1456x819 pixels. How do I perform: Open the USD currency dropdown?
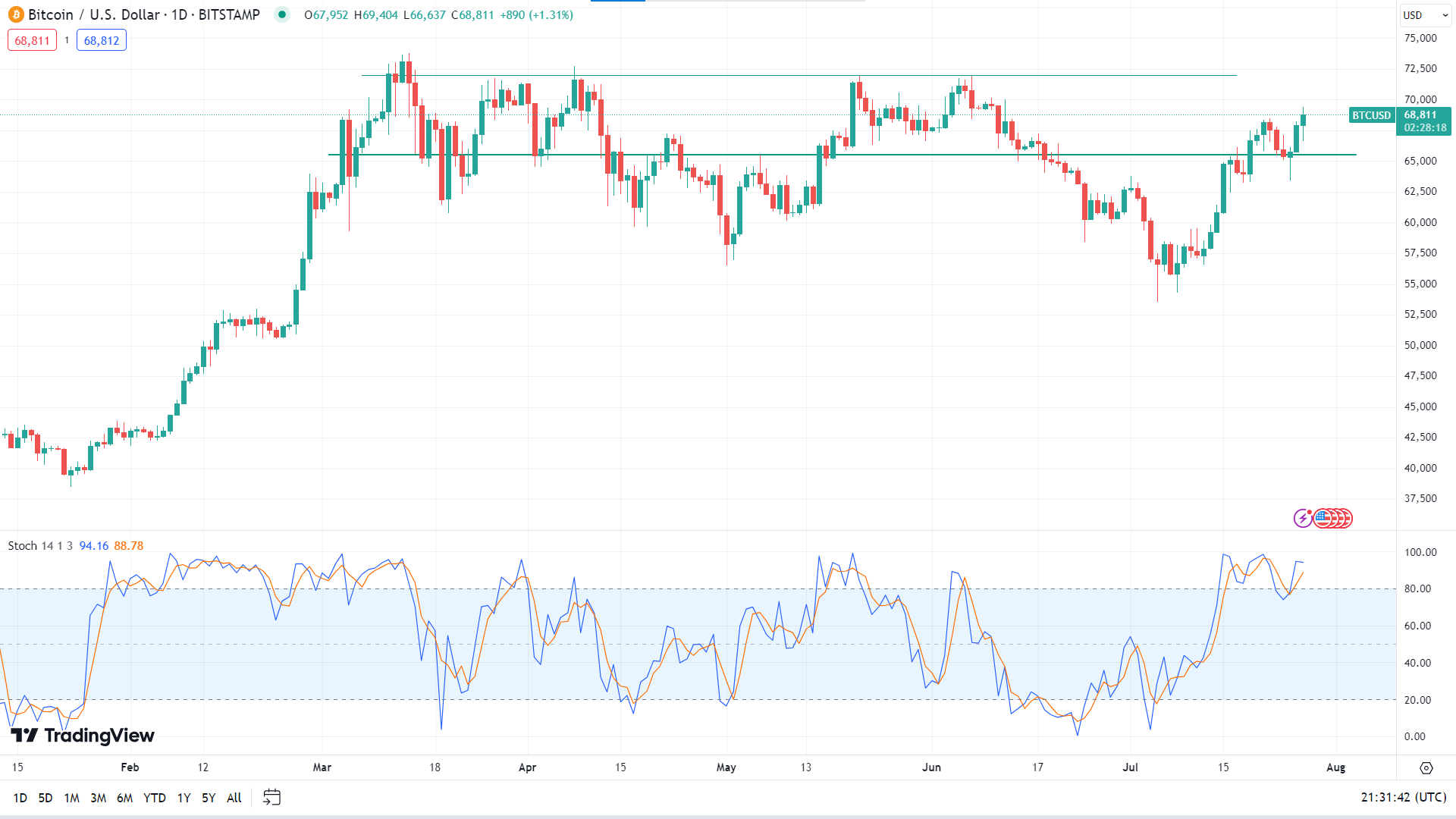1425,14
